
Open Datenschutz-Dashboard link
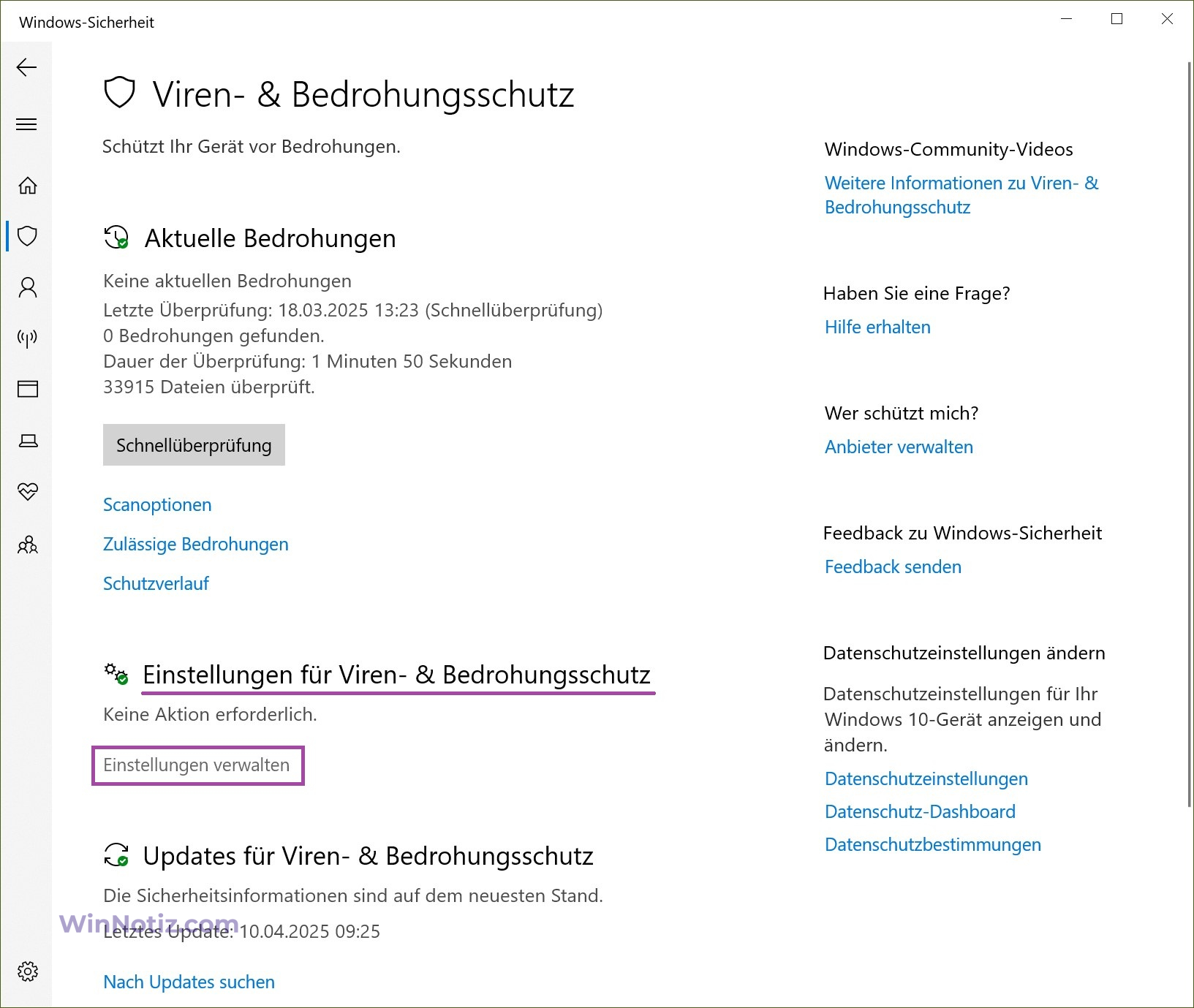click(920, 812)
